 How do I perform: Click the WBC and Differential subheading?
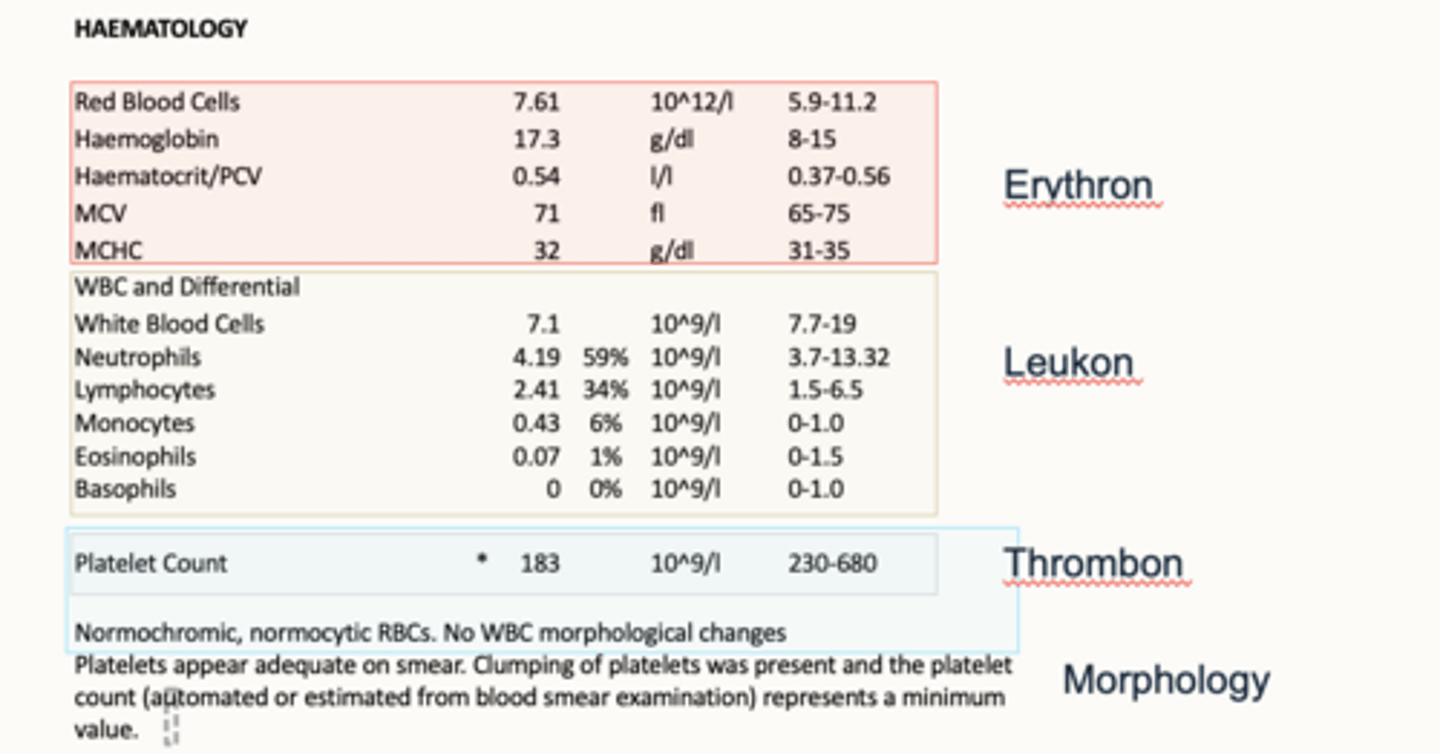[x=187, y=287]
